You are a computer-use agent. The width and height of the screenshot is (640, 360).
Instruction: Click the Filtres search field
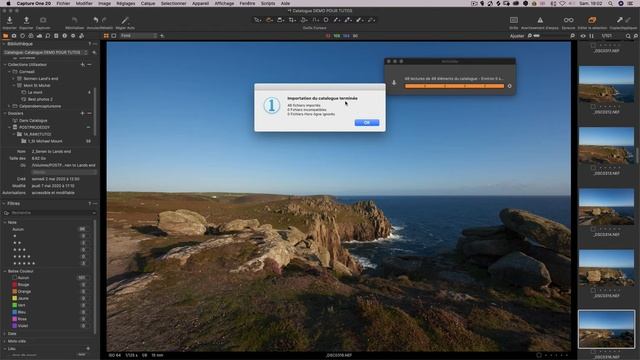pos(49,213)
